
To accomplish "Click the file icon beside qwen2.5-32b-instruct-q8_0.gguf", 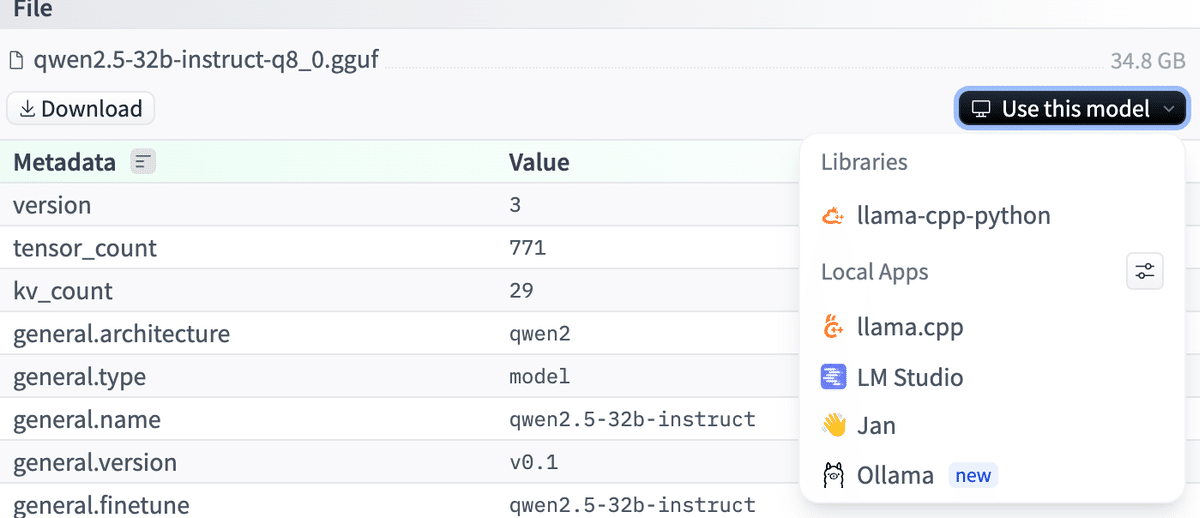I will (x=16, y=60).
